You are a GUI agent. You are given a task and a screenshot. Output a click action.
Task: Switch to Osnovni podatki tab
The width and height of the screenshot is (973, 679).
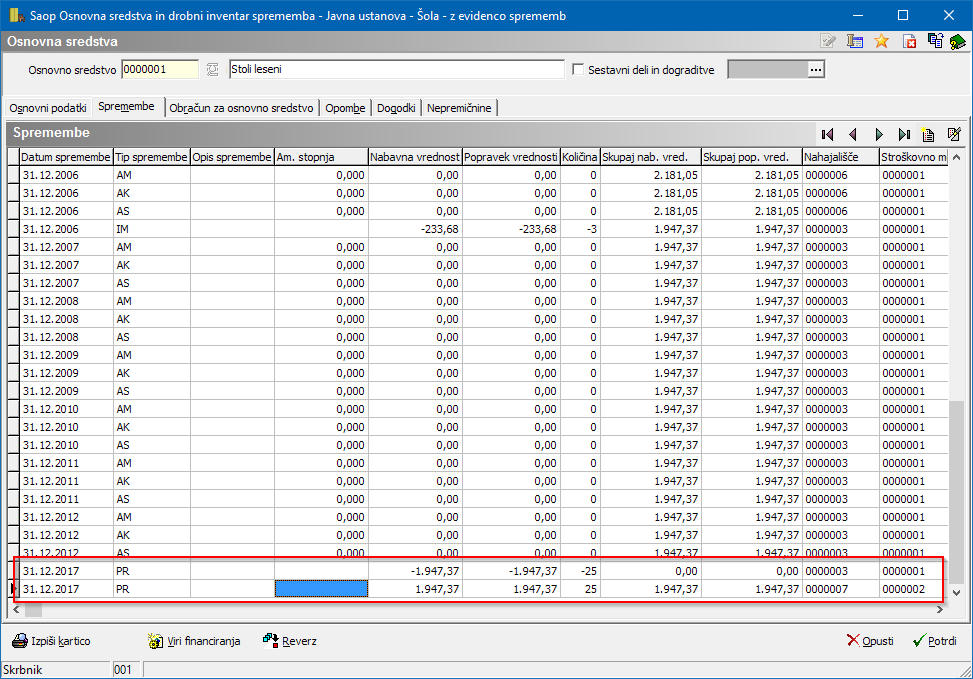click(x=48, y=108)
